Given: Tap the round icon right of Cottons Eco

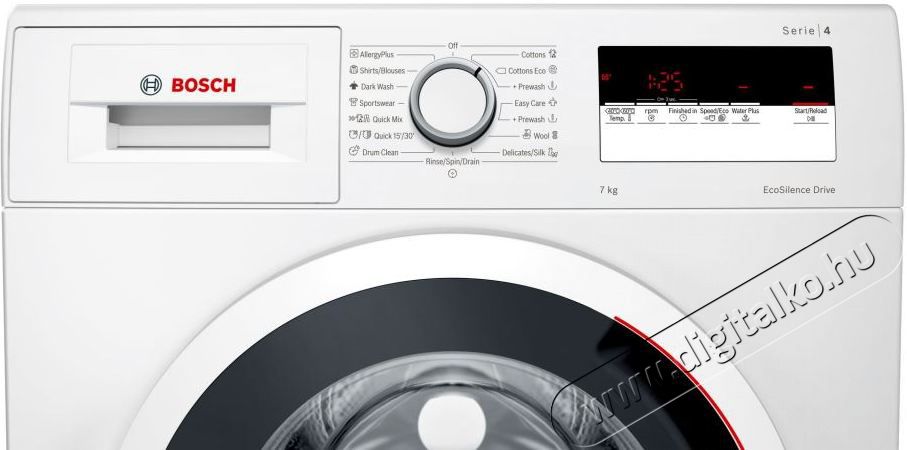Looking at the screenshot, I should point(552,70).
